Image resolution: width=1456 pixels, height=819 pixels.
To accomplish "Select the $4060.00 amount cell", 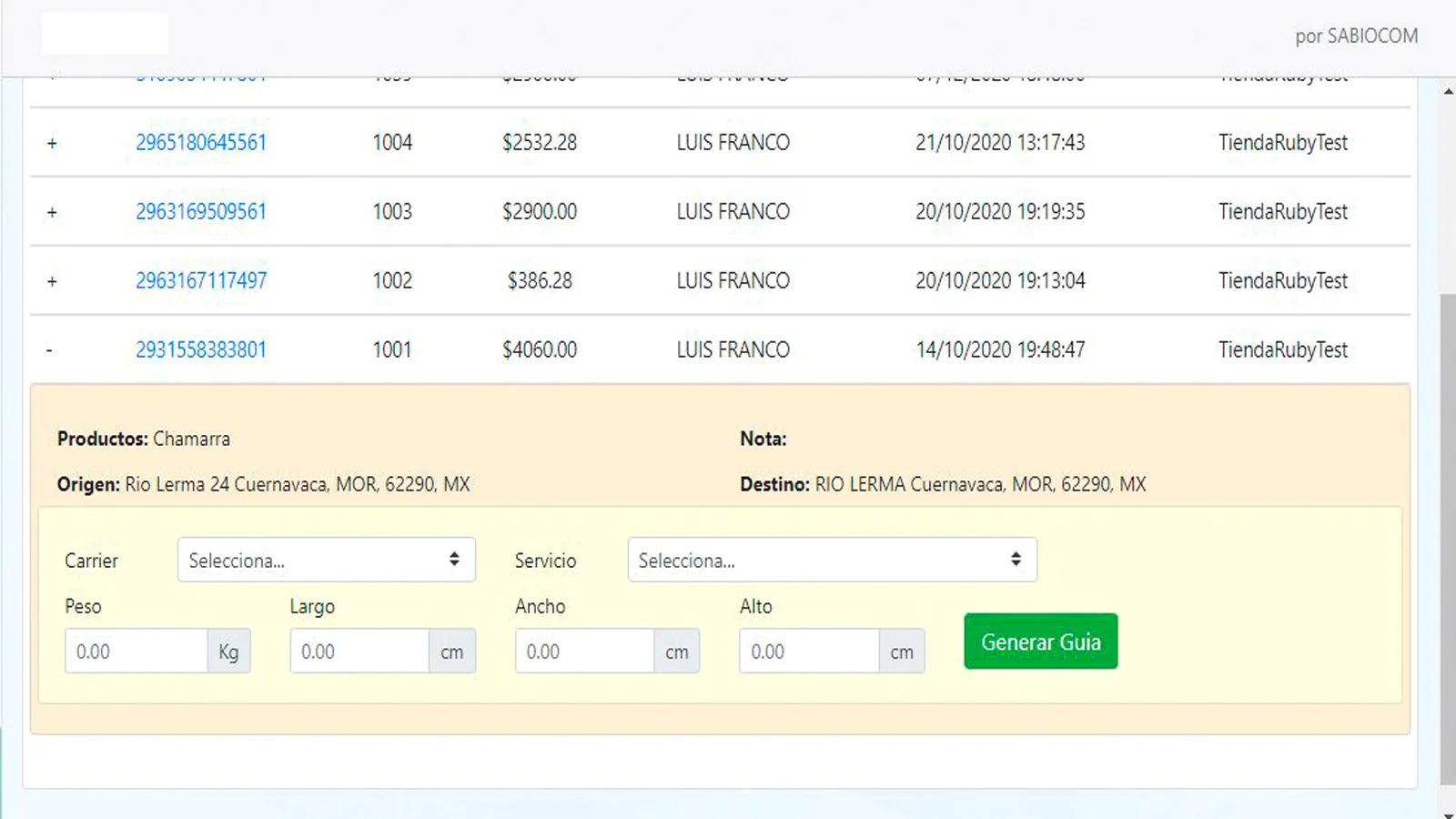I will tap(540, 350).
